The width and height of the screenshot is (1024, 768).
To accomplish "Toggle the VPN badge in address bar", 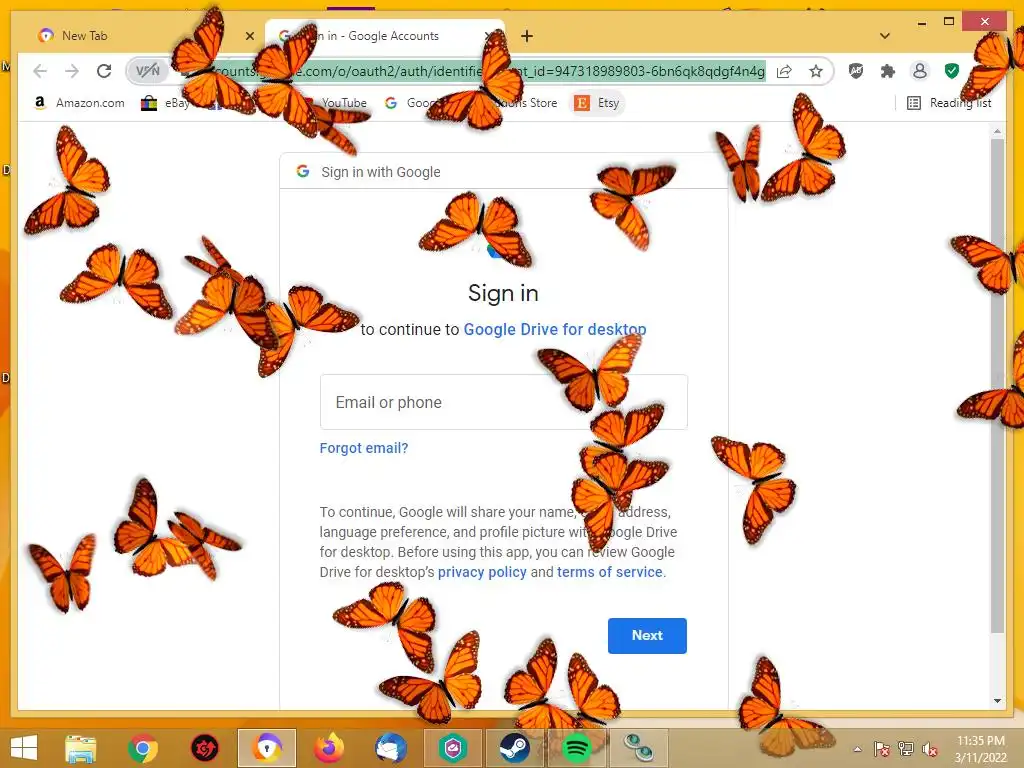I will pos(148,71).
